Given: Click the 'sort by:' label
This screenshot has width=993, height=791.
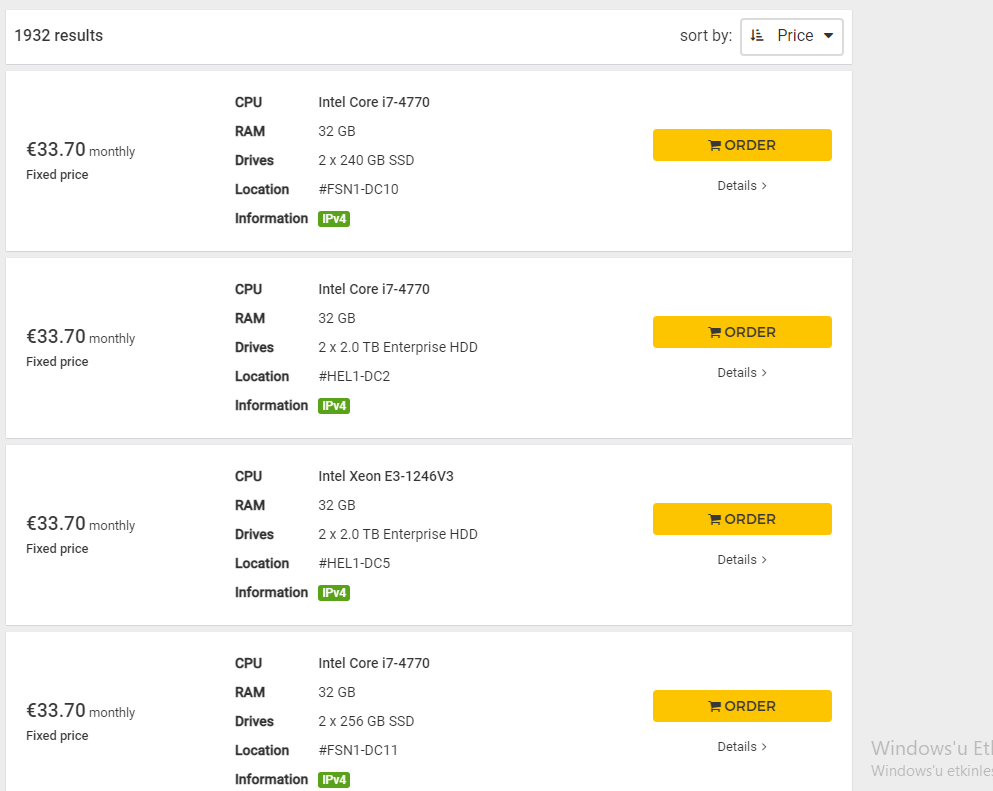Looking at the screenshot, I should click(705, 36).
